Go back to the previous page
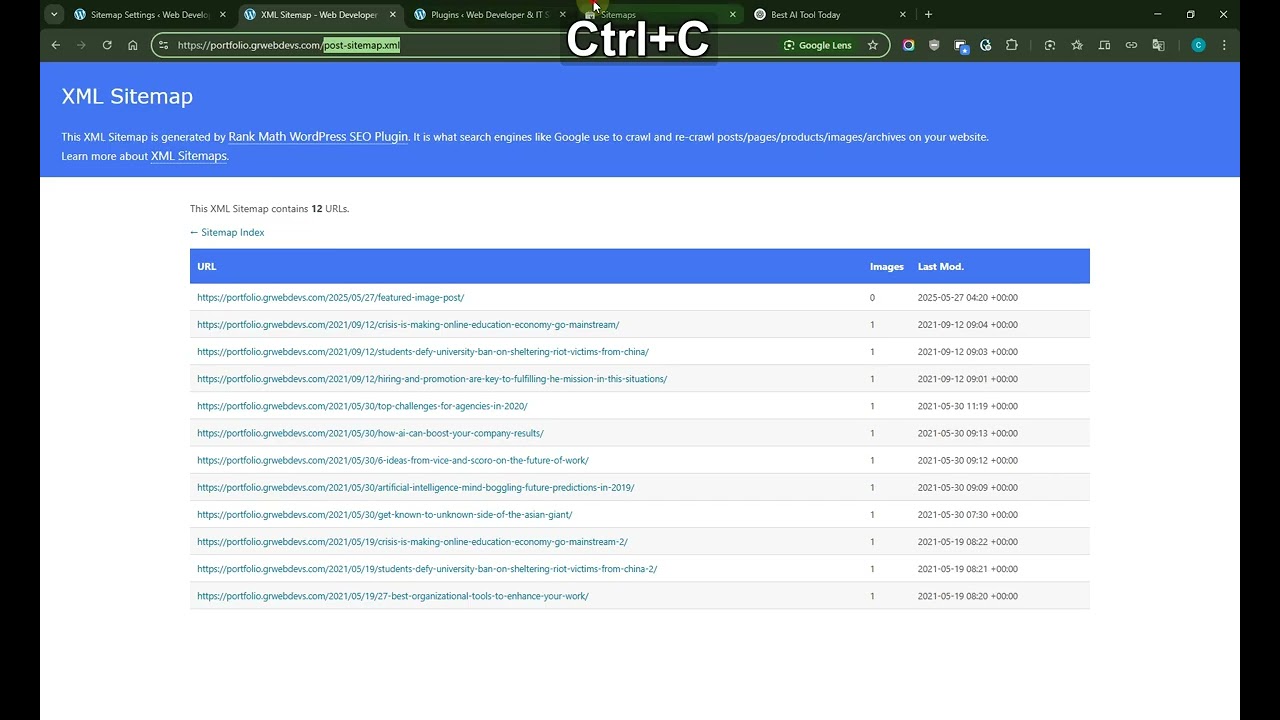Viewport: 1280px width, 720px height. (56, 45)
